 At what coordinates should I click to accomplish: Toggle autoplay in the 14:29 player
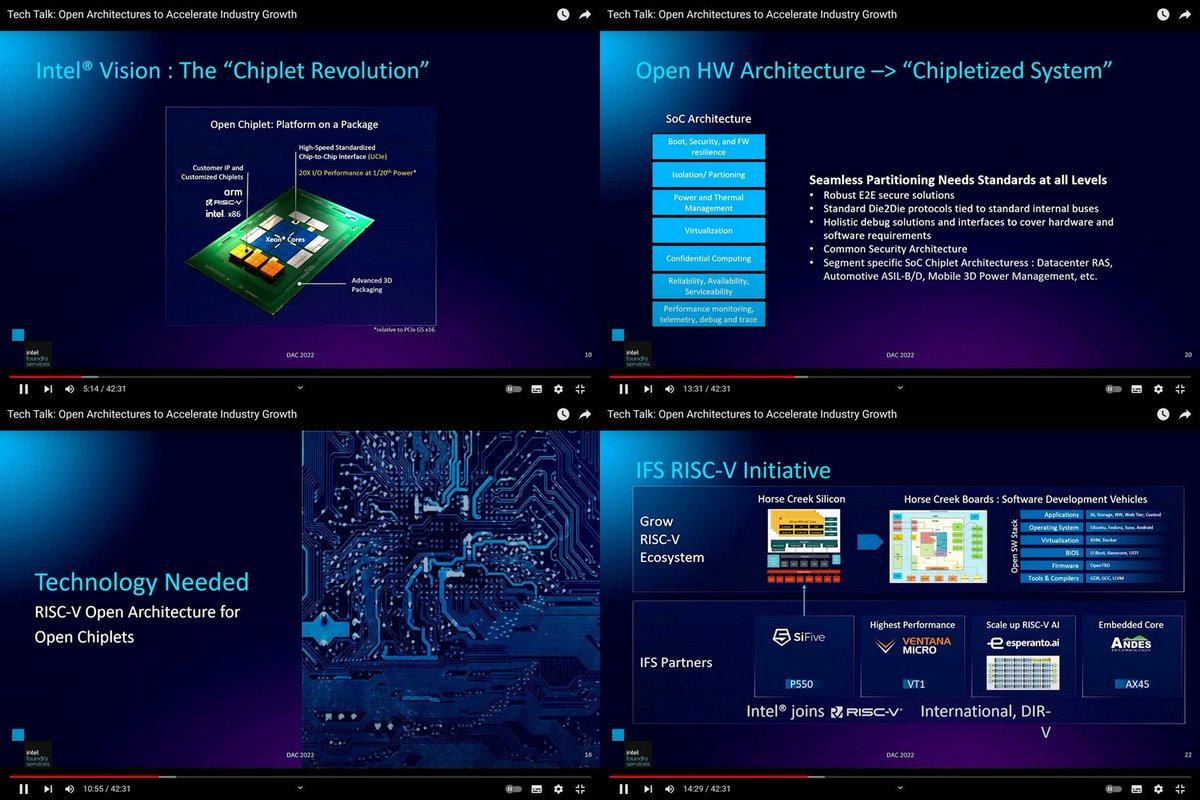pyautogui.click(x=1114, y=788)
